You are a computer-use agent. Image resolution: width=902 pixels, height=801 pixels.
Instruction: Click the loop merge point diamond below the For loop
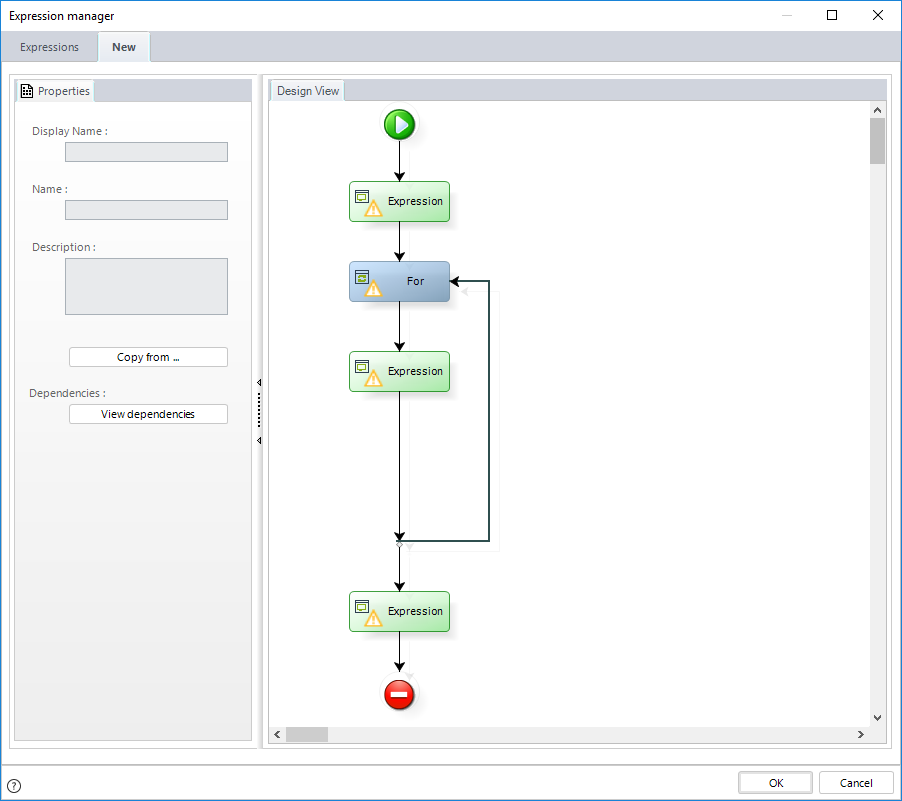(399, 544)
